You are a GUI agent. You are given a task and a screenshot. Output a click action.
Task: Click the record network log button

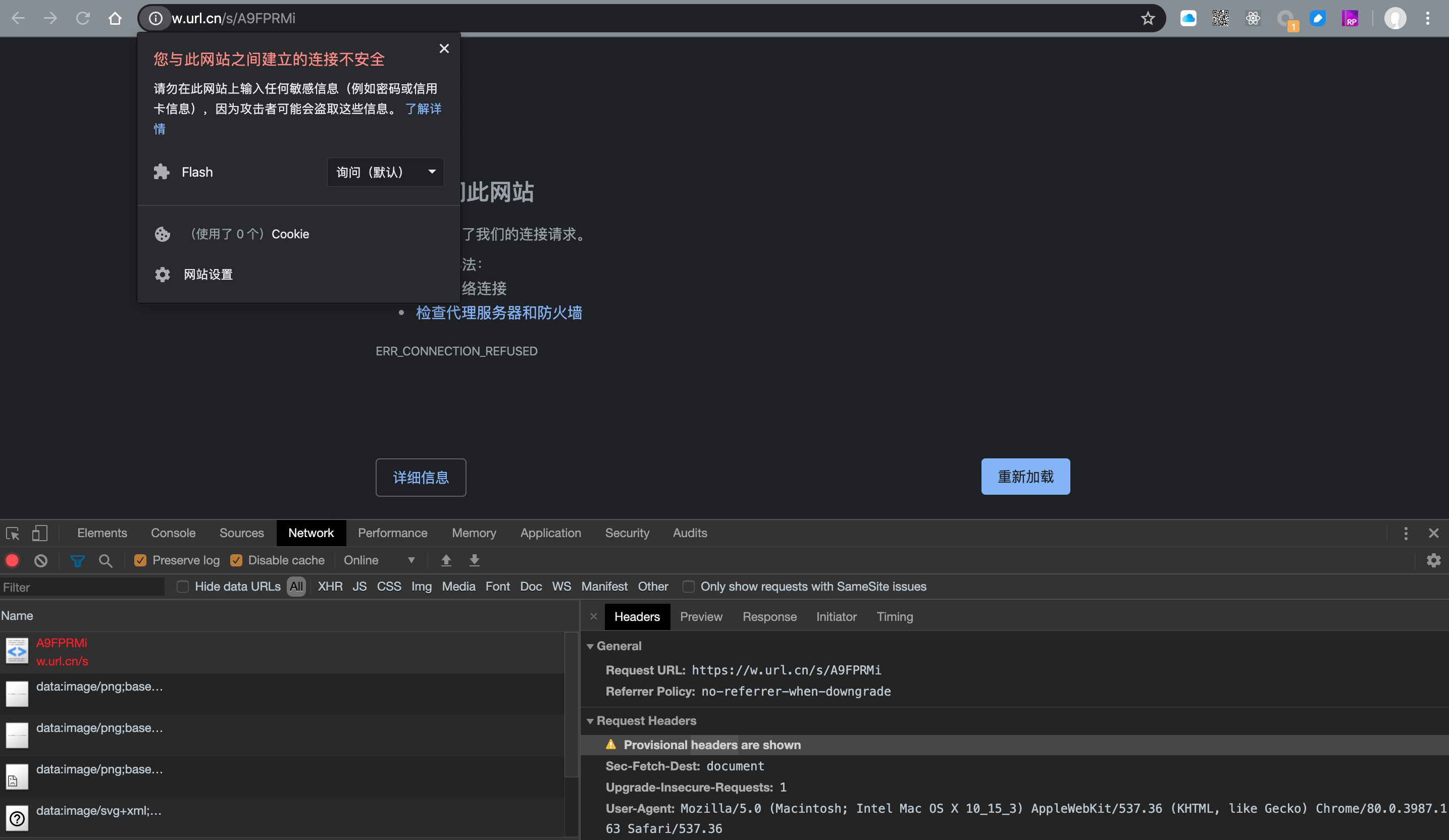coord(12,560)
